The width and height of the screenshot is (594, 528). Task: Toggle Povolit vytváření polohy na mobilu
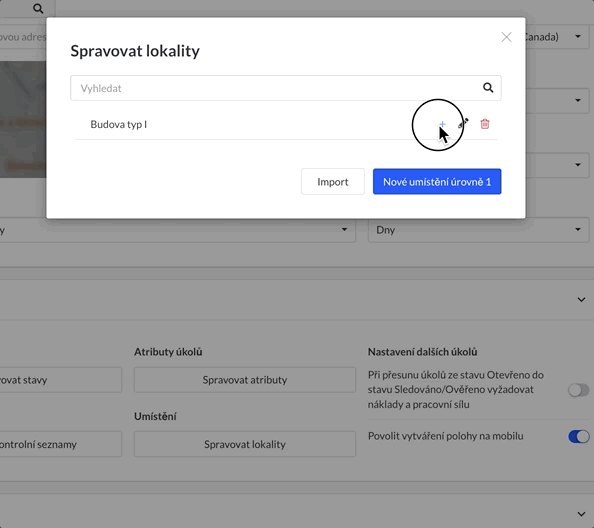click(578, 436)
